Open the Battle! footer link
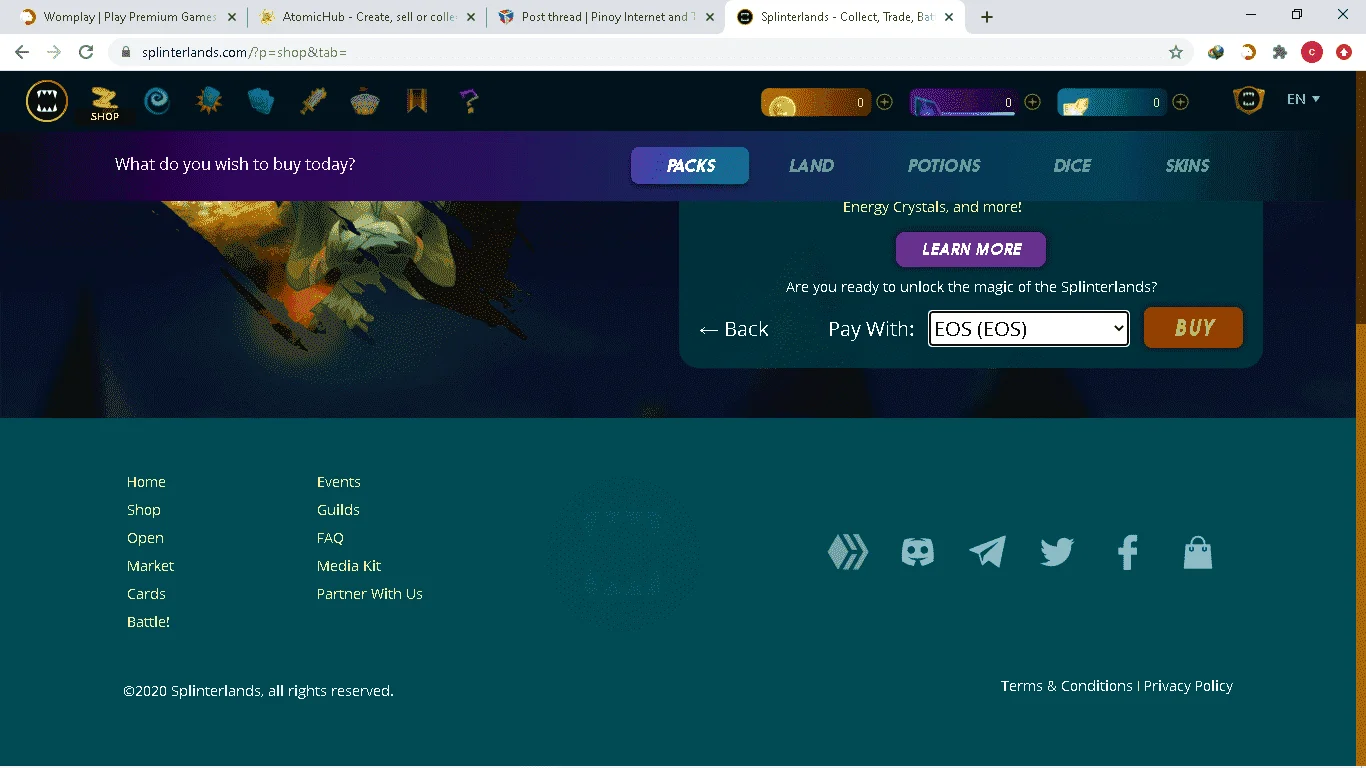1366x768 pixels. coord(148,622)
